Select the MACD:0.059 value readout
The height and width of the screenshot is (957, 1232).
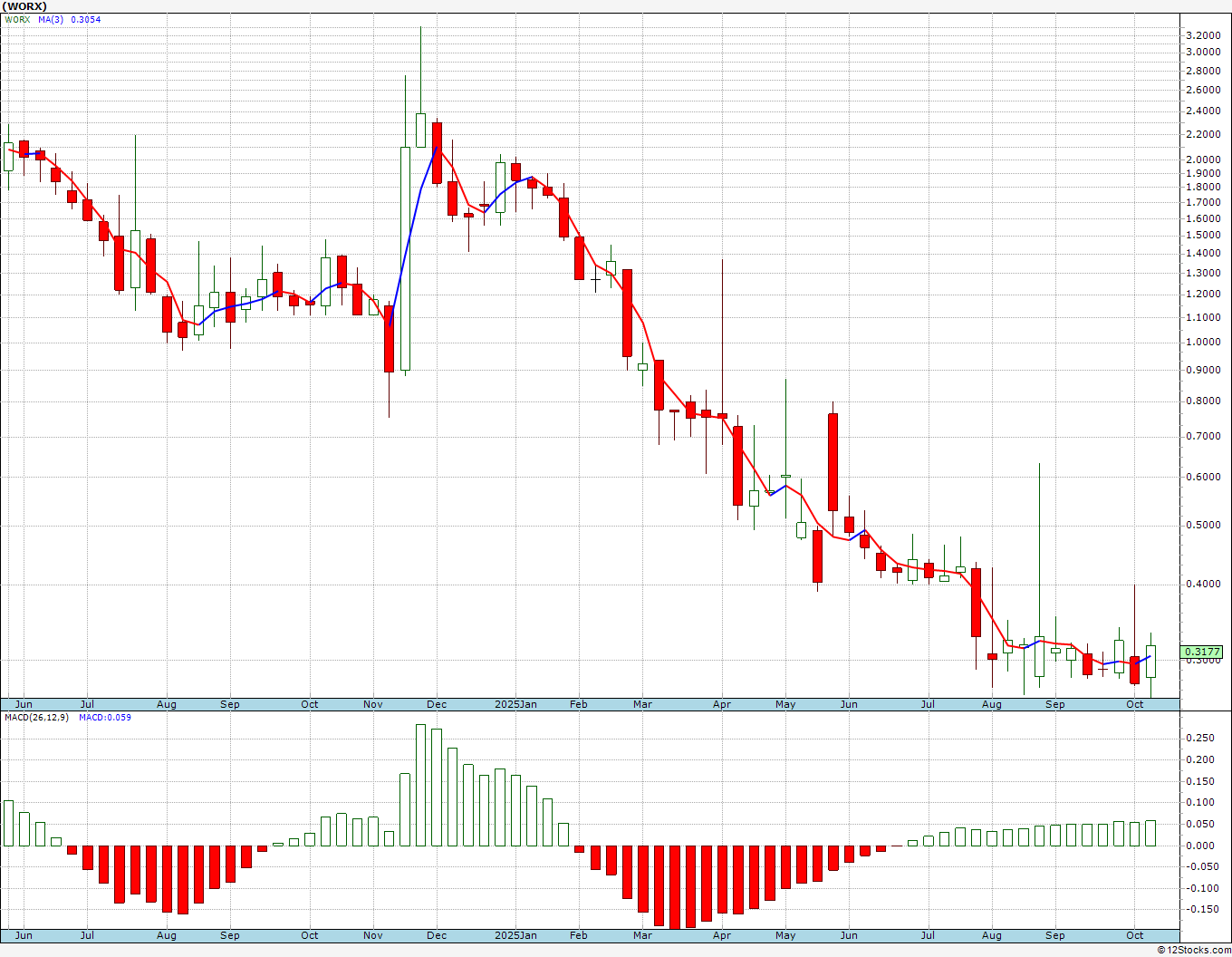coord(104,717)
